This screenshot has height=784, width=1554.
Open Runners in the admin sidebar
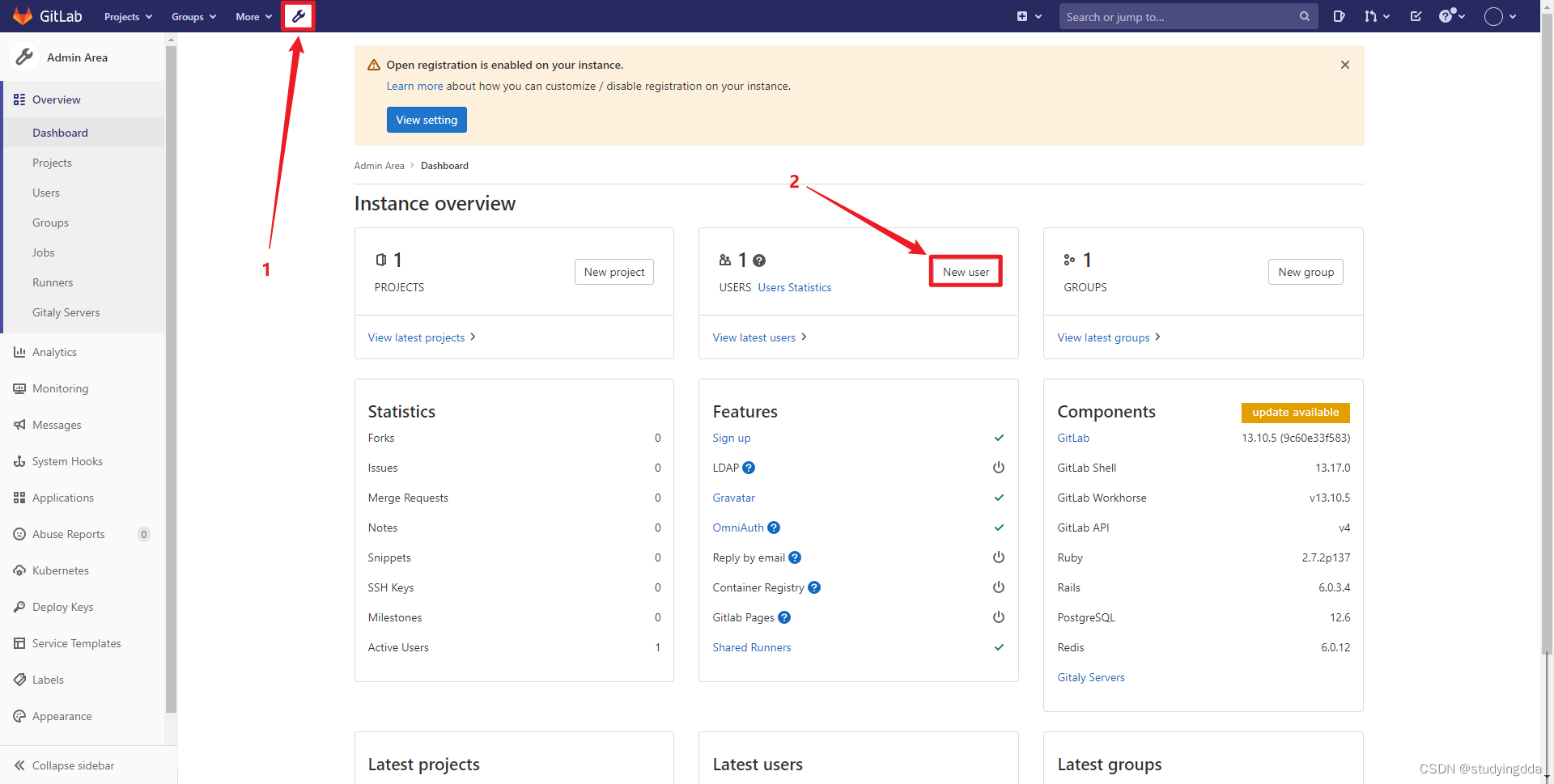coord(53,282)
